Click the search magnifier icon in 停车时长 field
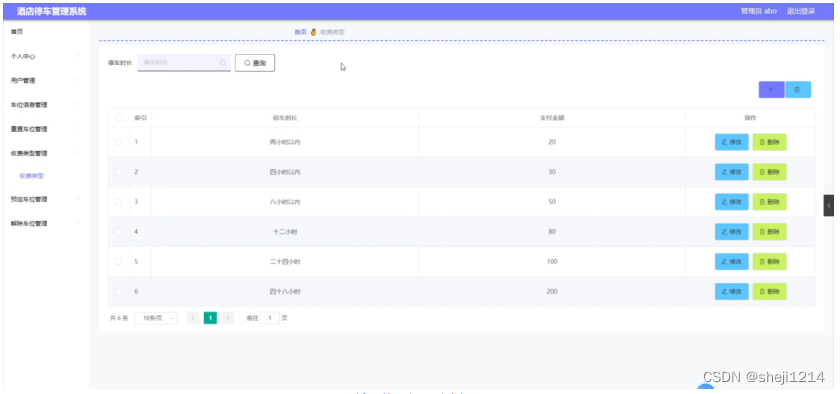This screenshot has width=840, height=394. coord(223,63)
